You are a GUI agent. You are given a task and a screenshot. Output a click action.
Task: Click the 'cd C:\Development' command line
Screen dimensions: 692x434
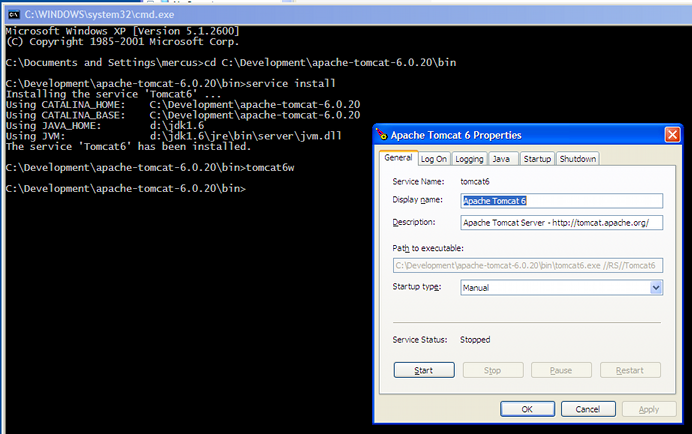pos(231,63)
